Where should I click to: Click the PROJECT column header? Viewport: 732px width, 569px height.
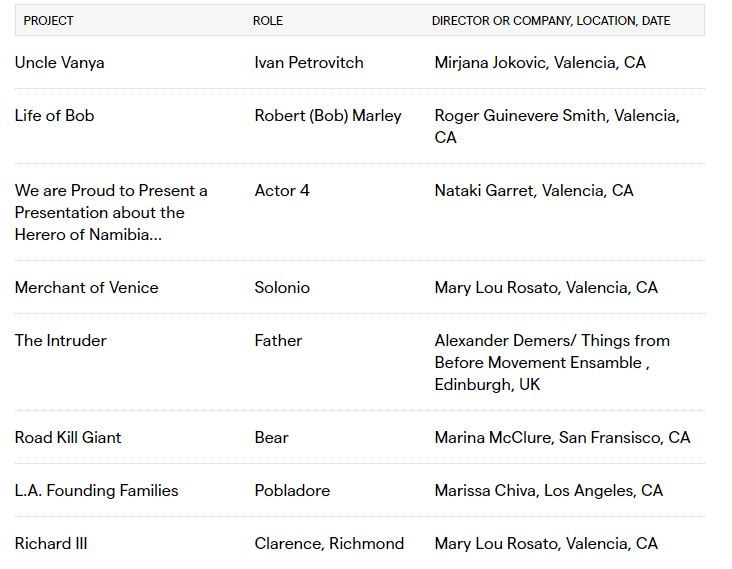(48, 21)
